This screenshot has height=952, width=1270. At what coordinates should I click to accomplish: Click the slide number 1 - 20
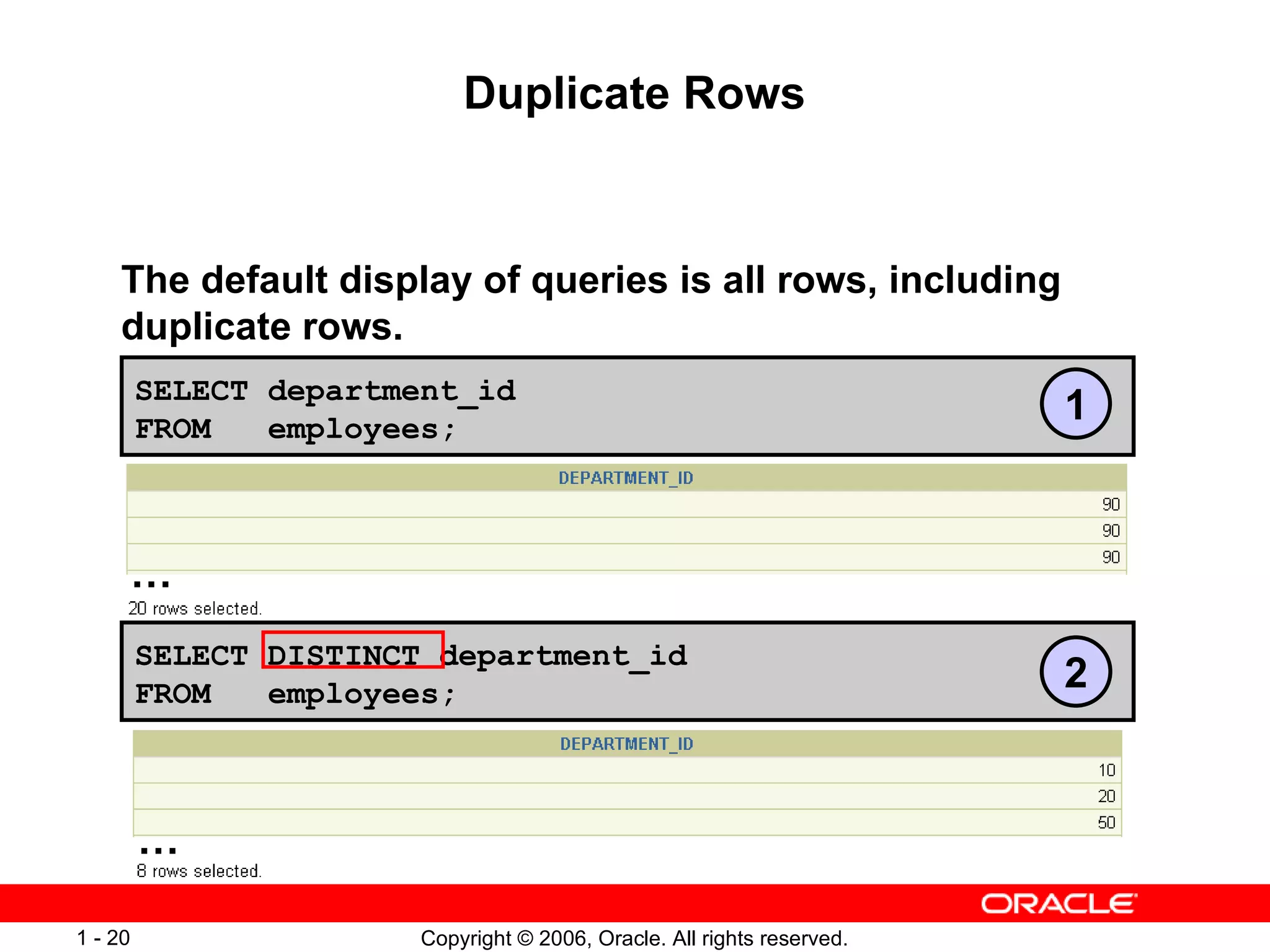[x=103, y=938]
